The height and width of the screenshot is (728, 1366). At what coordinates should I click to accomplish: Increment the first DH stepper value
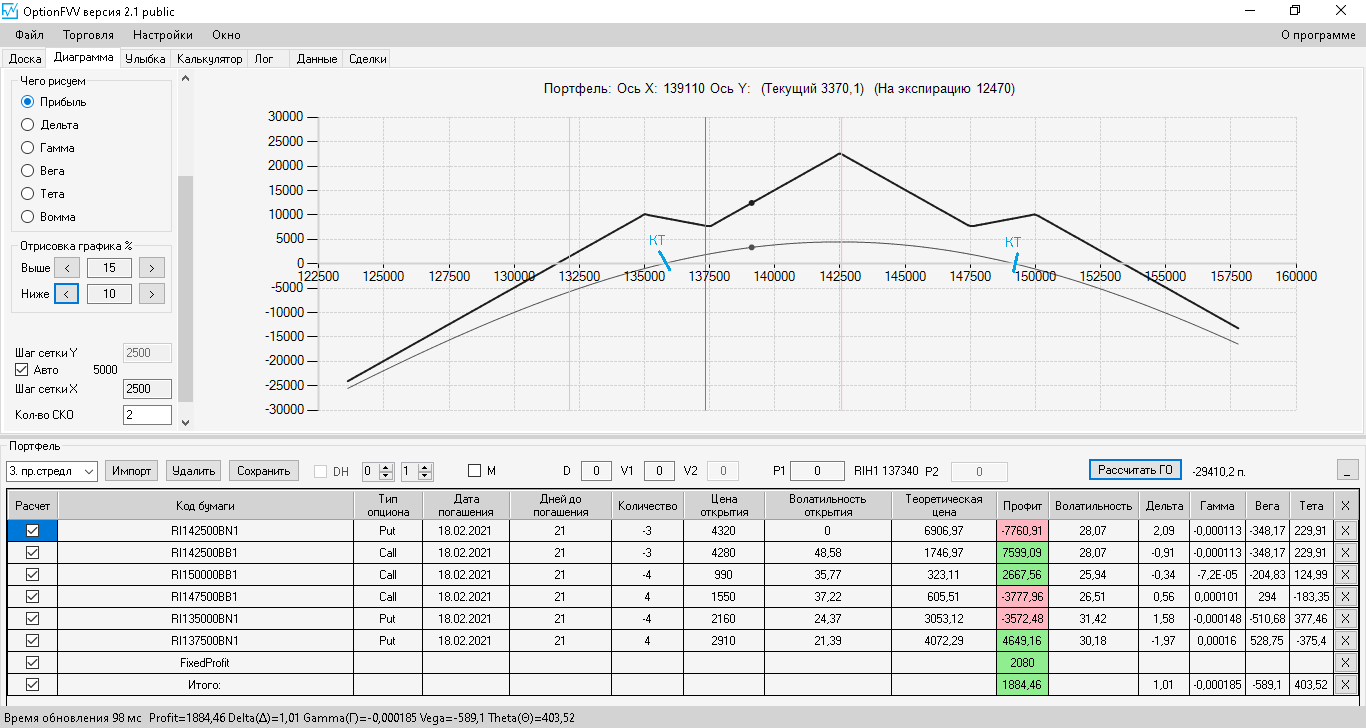387,466
